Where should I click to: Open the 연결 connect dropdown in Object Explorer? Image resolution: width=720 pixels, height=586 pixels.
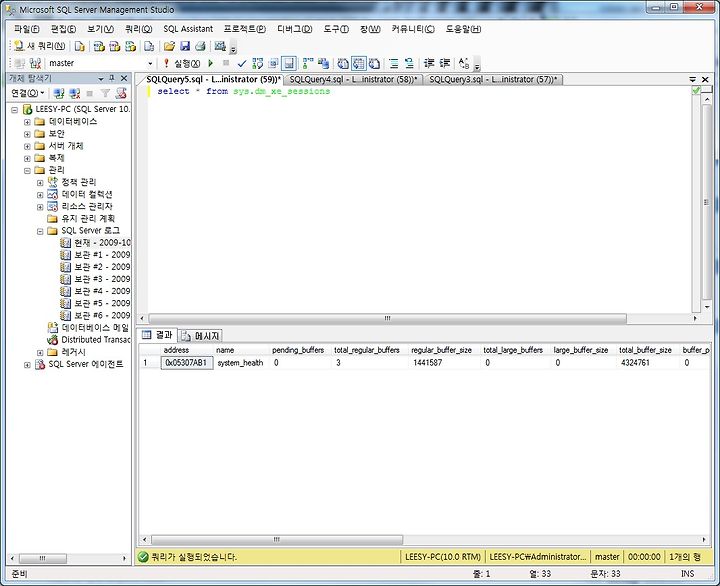[x=28, y=93]
